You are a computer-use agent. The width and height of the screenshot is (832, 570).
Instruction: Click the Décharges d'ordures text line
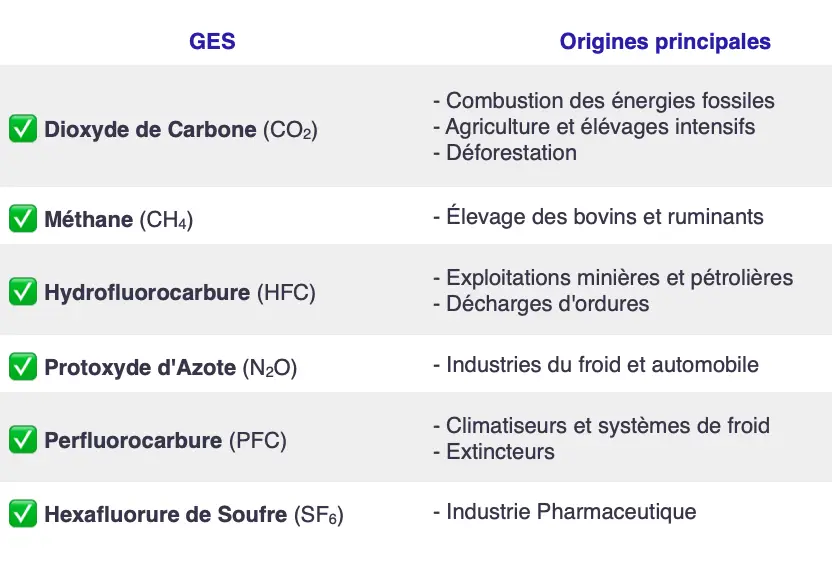click(x=541, y=304)
